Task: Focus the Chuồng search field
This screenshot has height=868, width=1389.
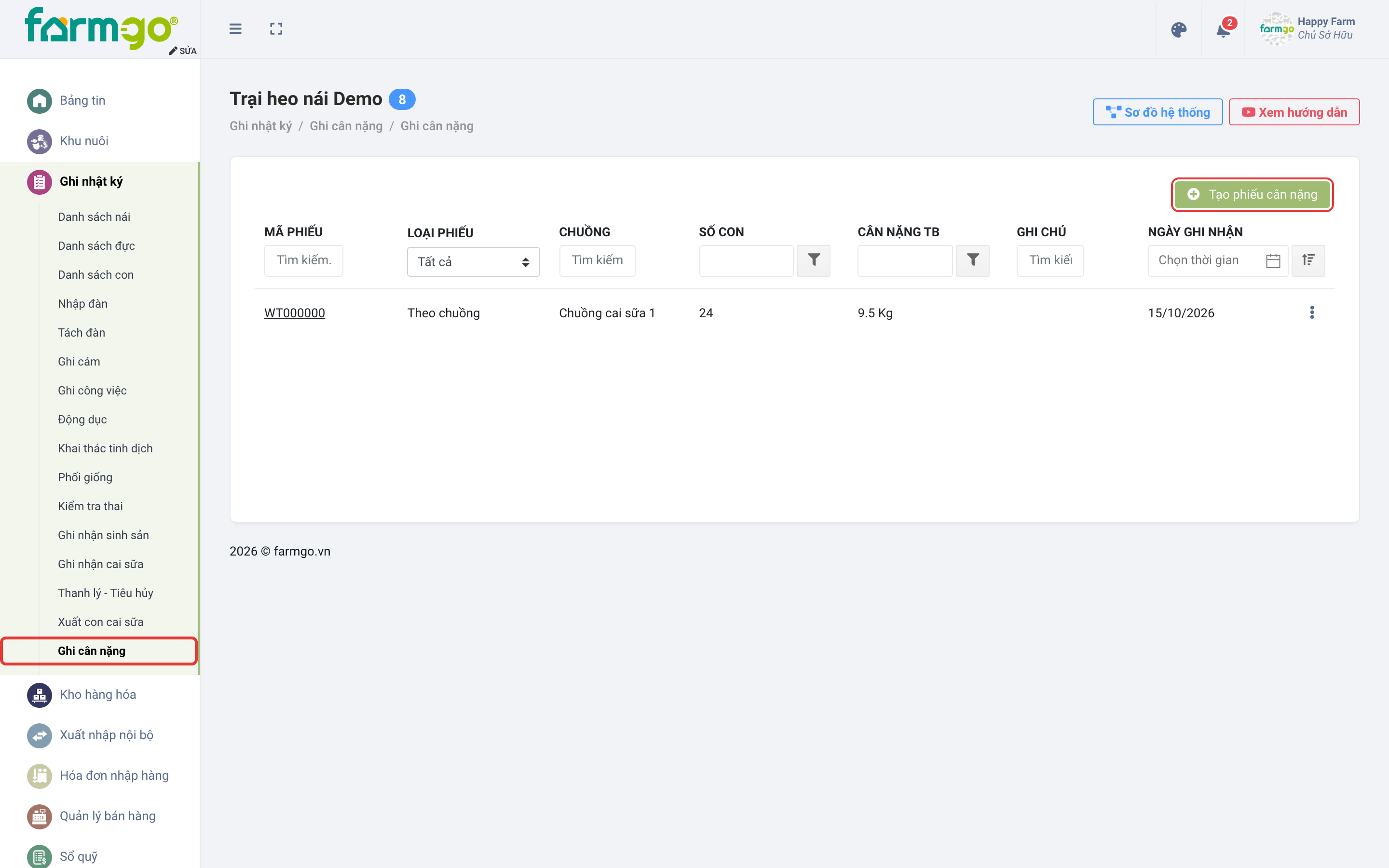Action: (597, 260)
